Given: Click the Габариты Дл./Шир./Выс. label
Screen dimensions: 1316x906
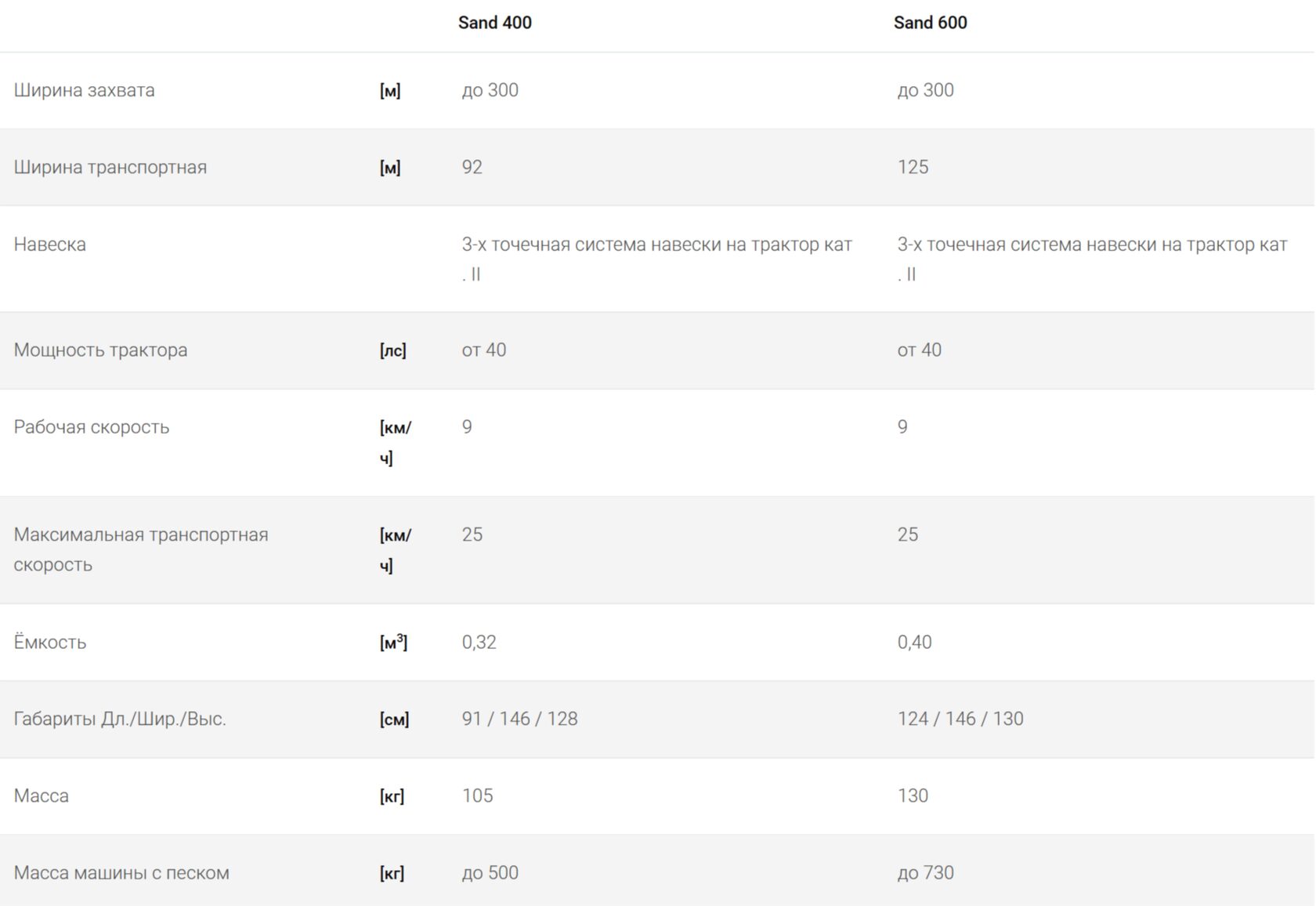Looking at the screenshot, I should coord(119,719).
